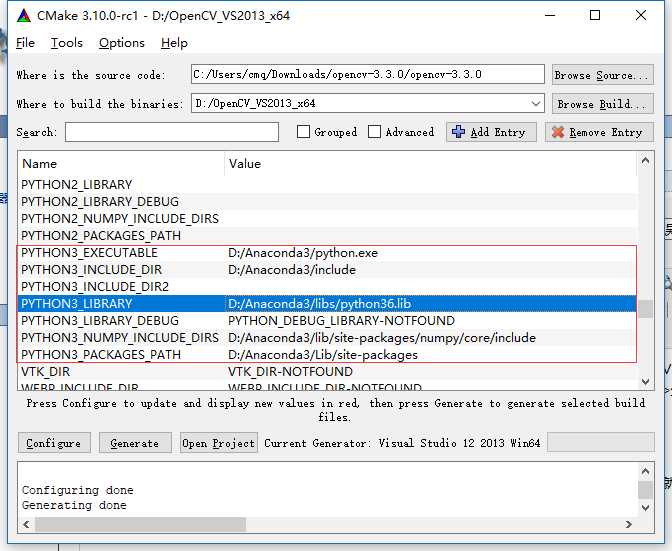Select the PYTHON3_NUMPY_INCLUDE_DIRS entry

click(x=120, y=338)
